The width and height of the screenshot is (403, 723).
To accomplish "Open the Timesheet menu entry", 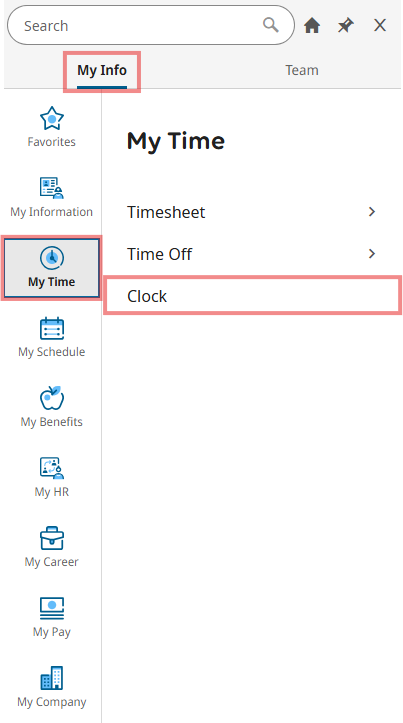I will pyautogui.click(x=252, y=212).
